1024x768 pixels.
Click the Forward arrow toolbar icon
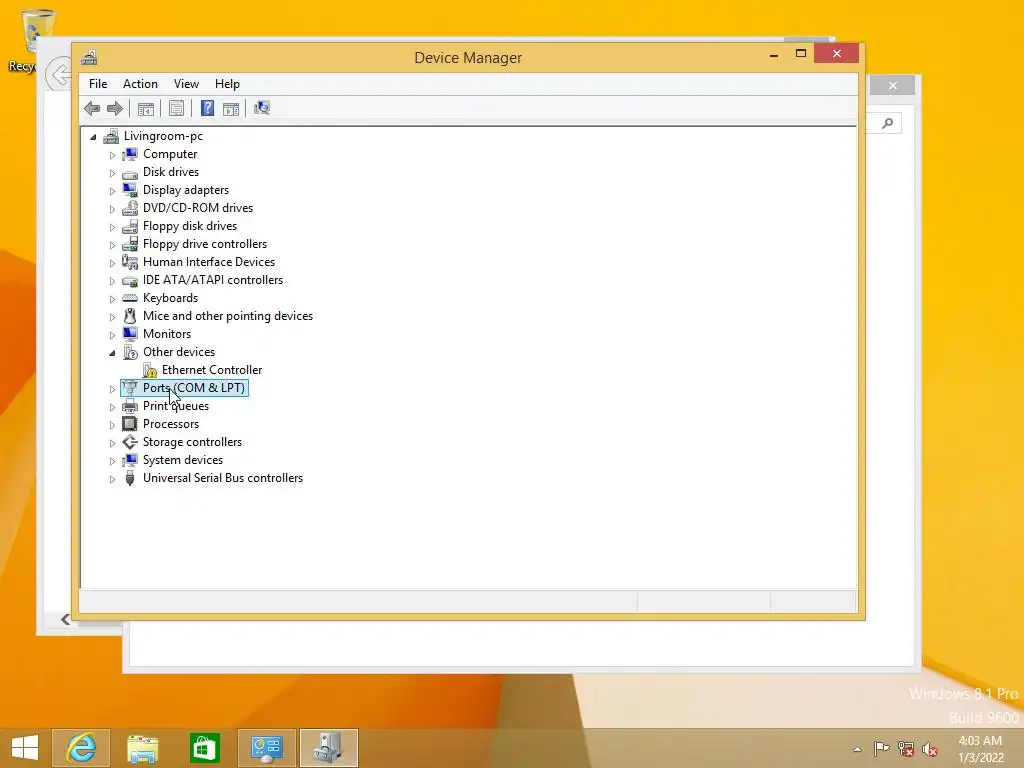click(114, 108)
